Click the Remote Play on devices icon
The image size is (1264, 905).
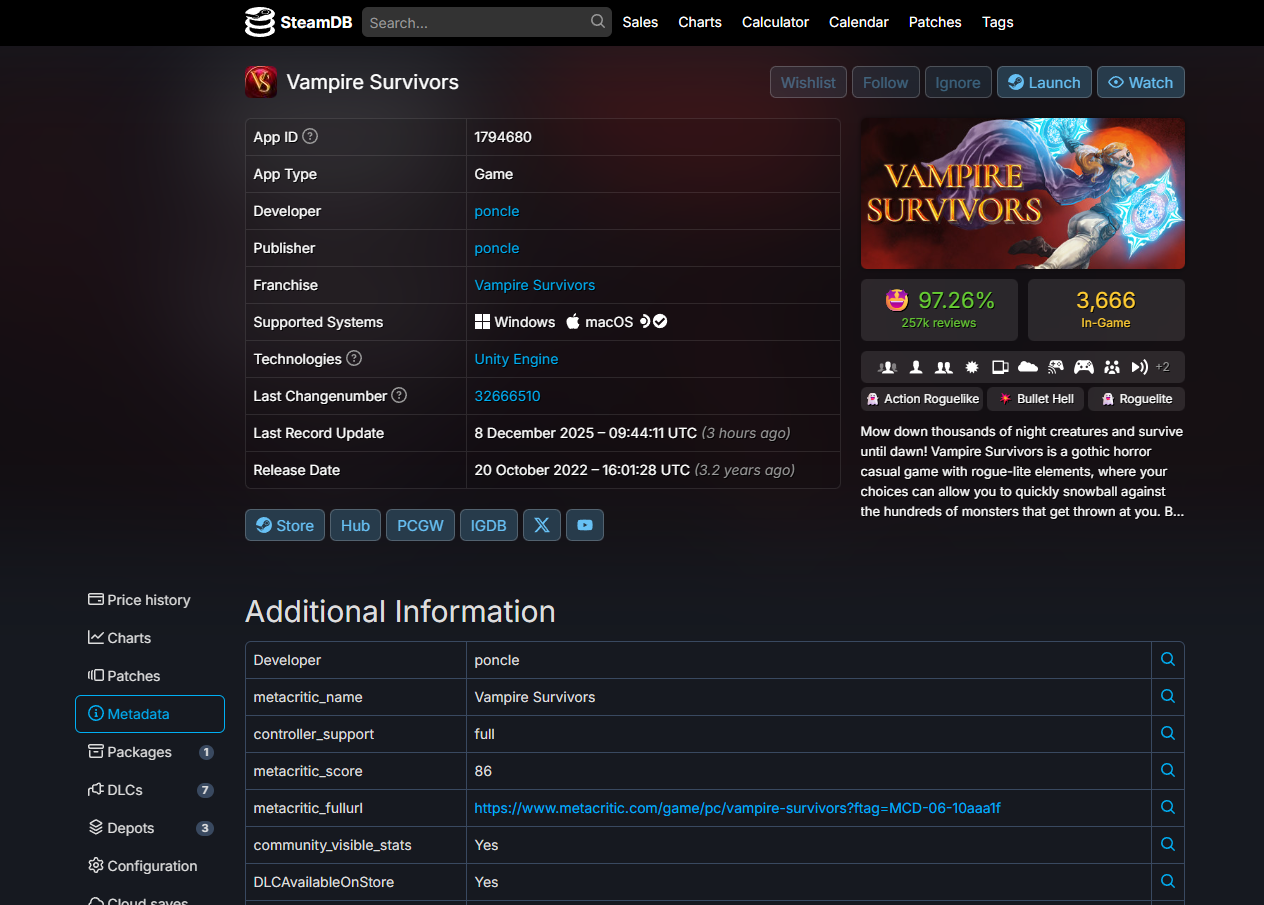(999, 367)
